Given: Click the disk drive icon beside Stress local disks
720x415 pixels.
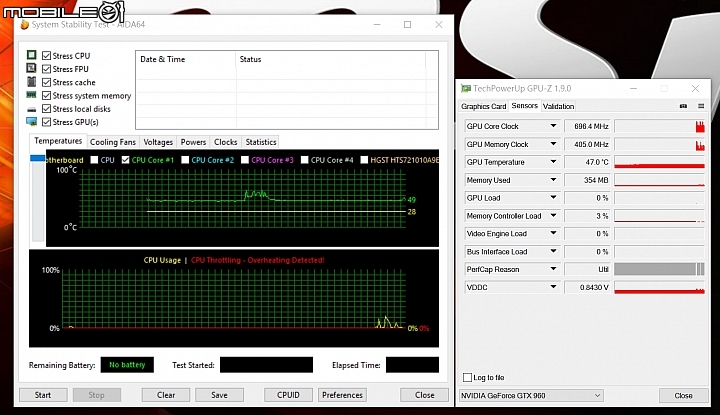Looking at the screenshot, I should point(31,109).
